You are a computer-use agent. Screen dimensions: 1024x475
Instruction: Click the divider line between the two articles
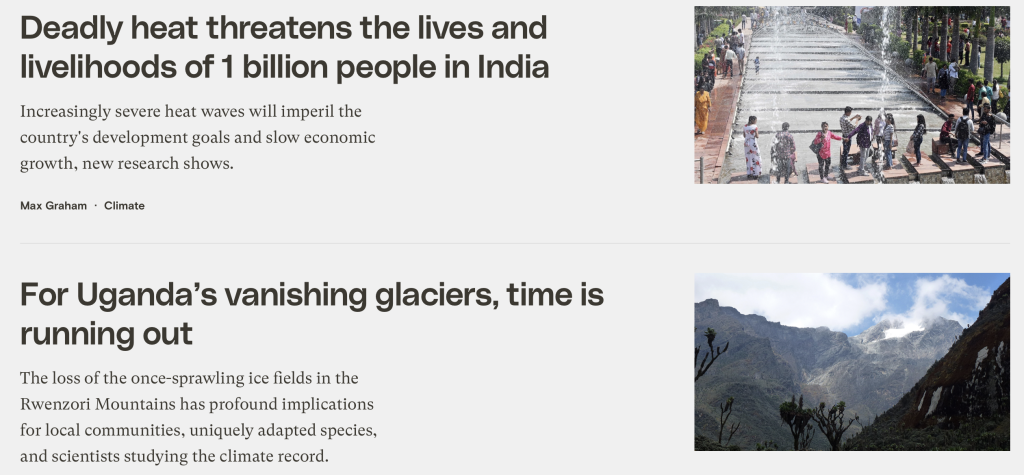(x=514, y=243)
